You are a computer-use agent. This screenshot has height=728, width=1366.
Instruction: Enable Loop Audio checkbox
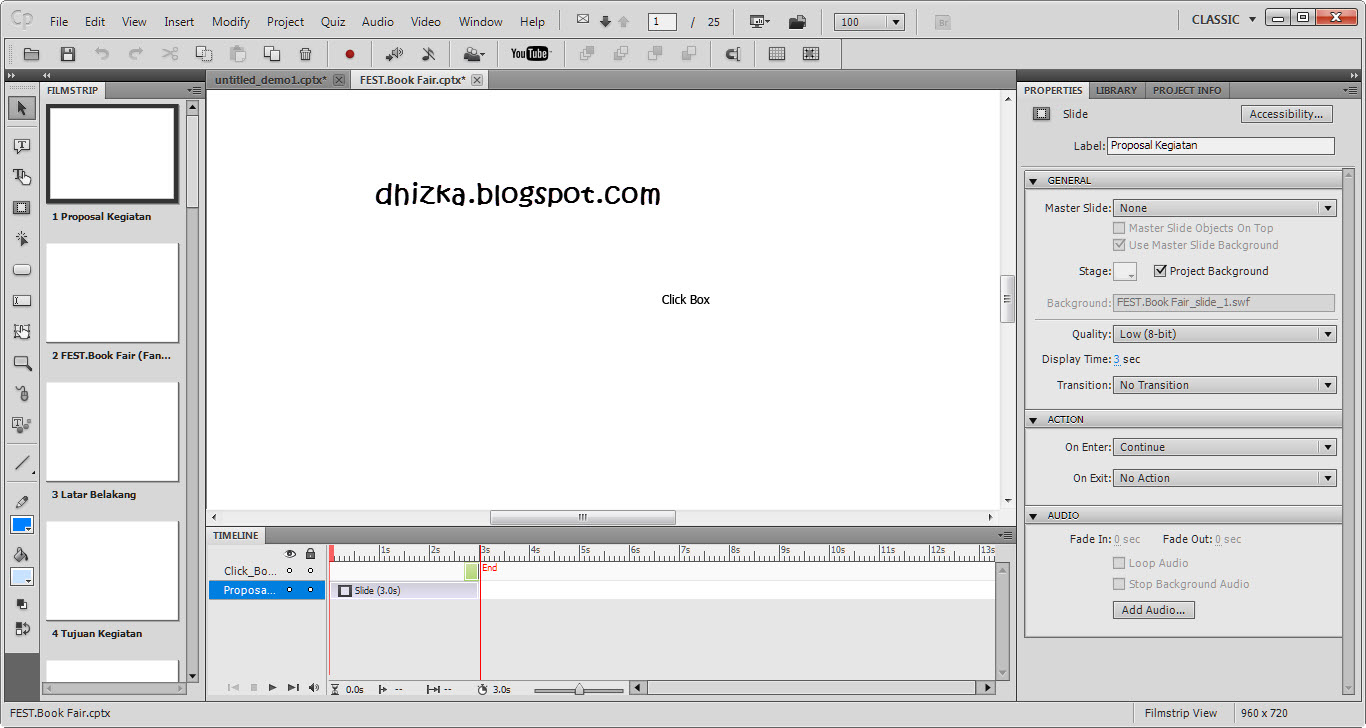pyautogui.click(x=1119, y=563)
